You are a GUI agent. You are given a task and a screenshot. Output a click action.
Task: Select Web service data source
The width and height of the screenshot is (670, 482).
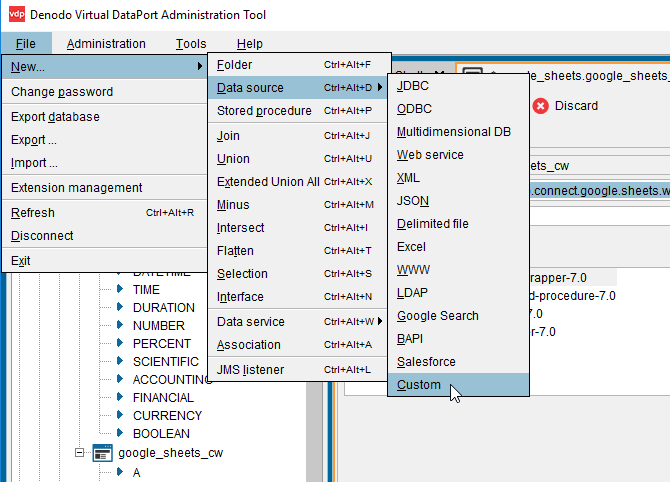pyautogui.click(x=458, y=155)
